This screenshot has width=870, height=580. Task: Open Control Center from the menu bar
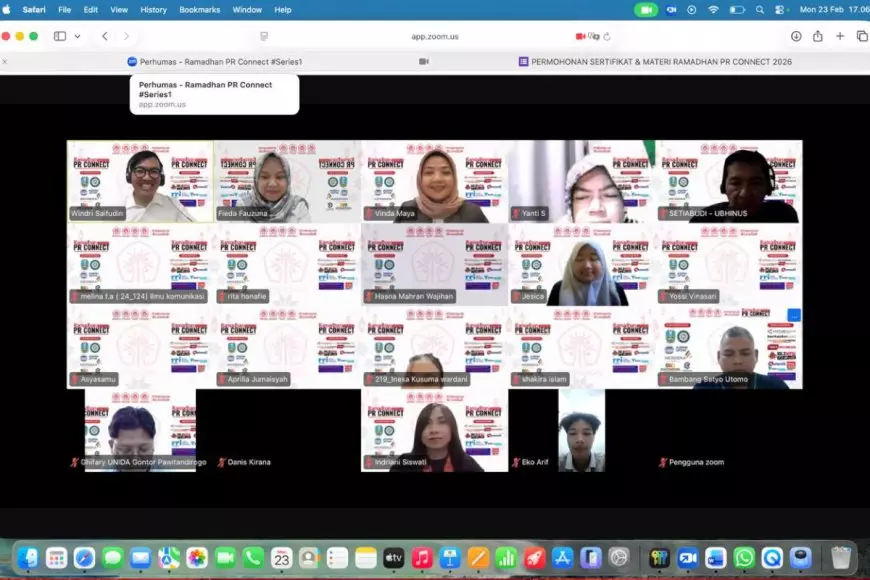click(x=779, y=9)
